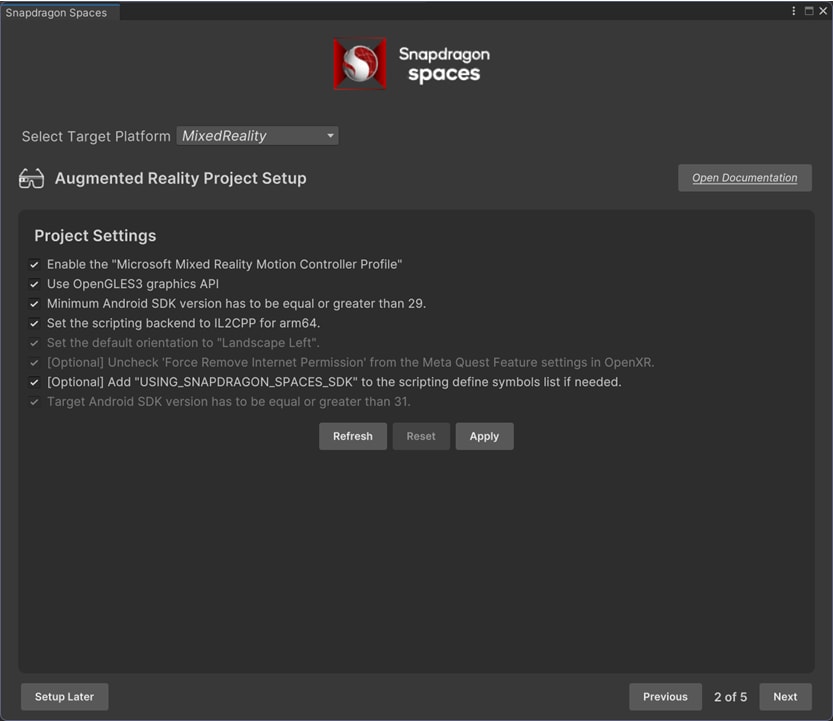Toggle Minimum Android SDK version 29 checkbox
The height and width of the screenshot is (721, 833).
tap(35, 303)
